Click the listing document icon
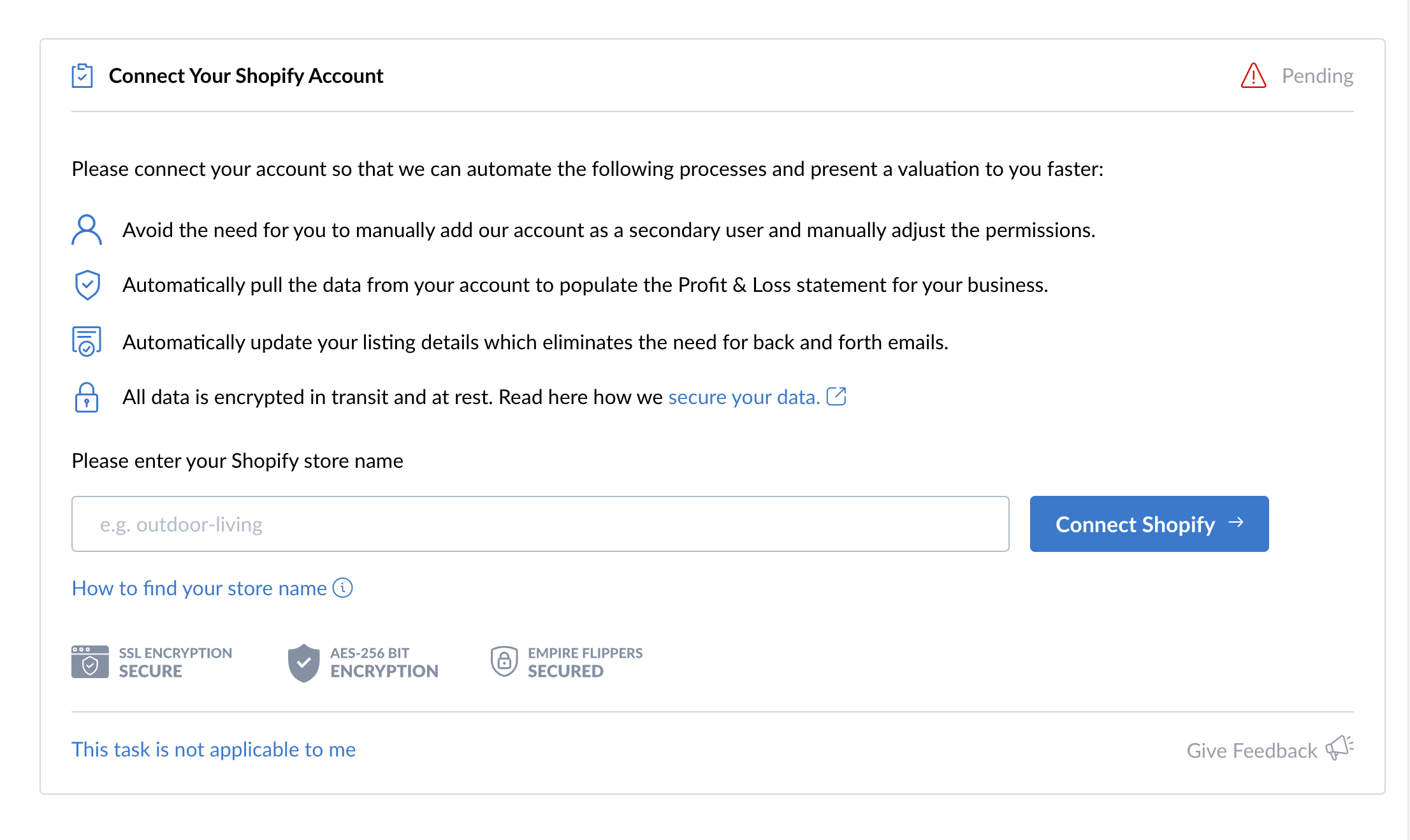The height and width of the screenshot is (840, 1410). (87, 342)
